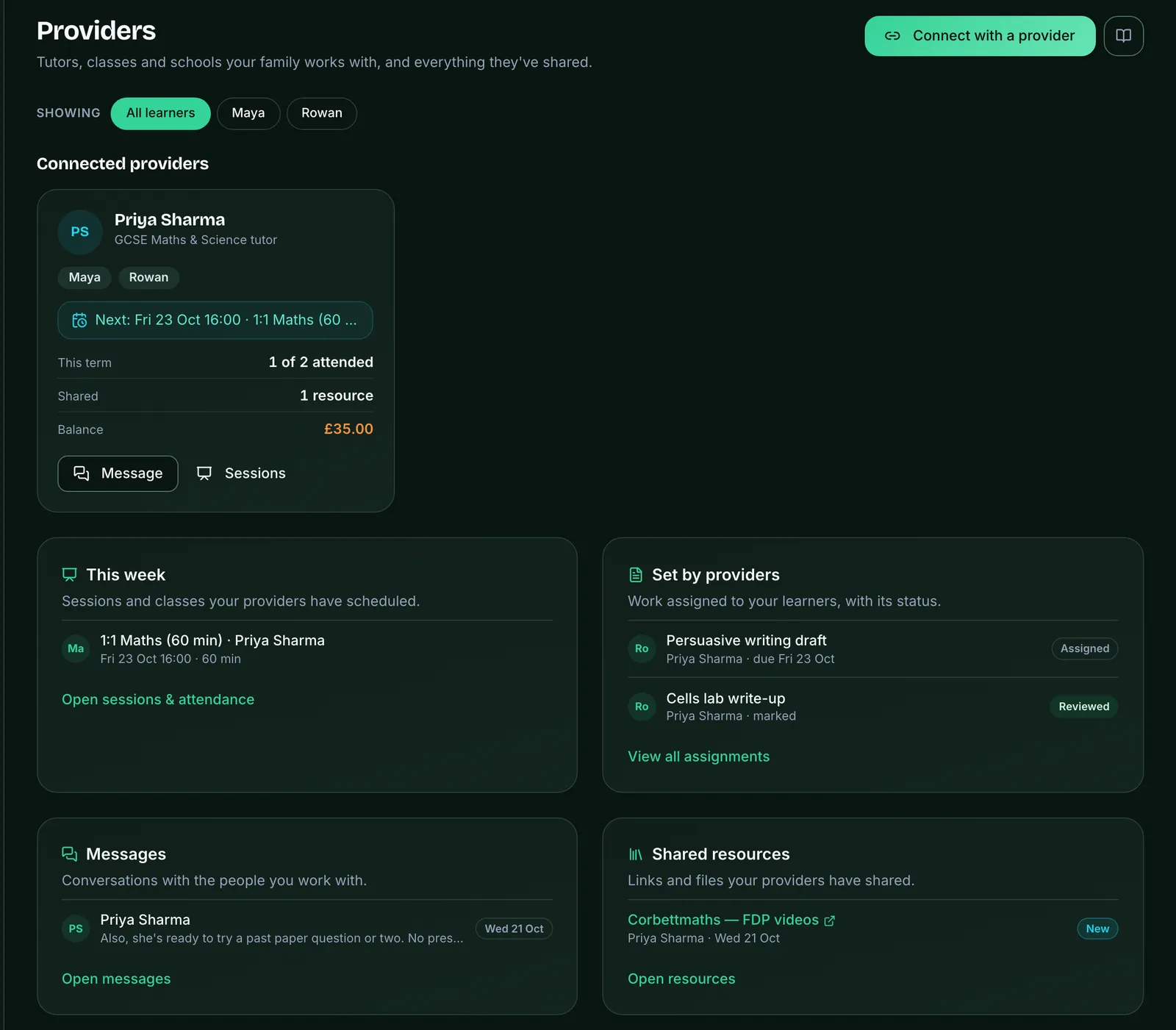Click Ro avatar beside Persuasive writing draft
The height and width of the screenshot is (1030, 1176).
coord(642,648)
